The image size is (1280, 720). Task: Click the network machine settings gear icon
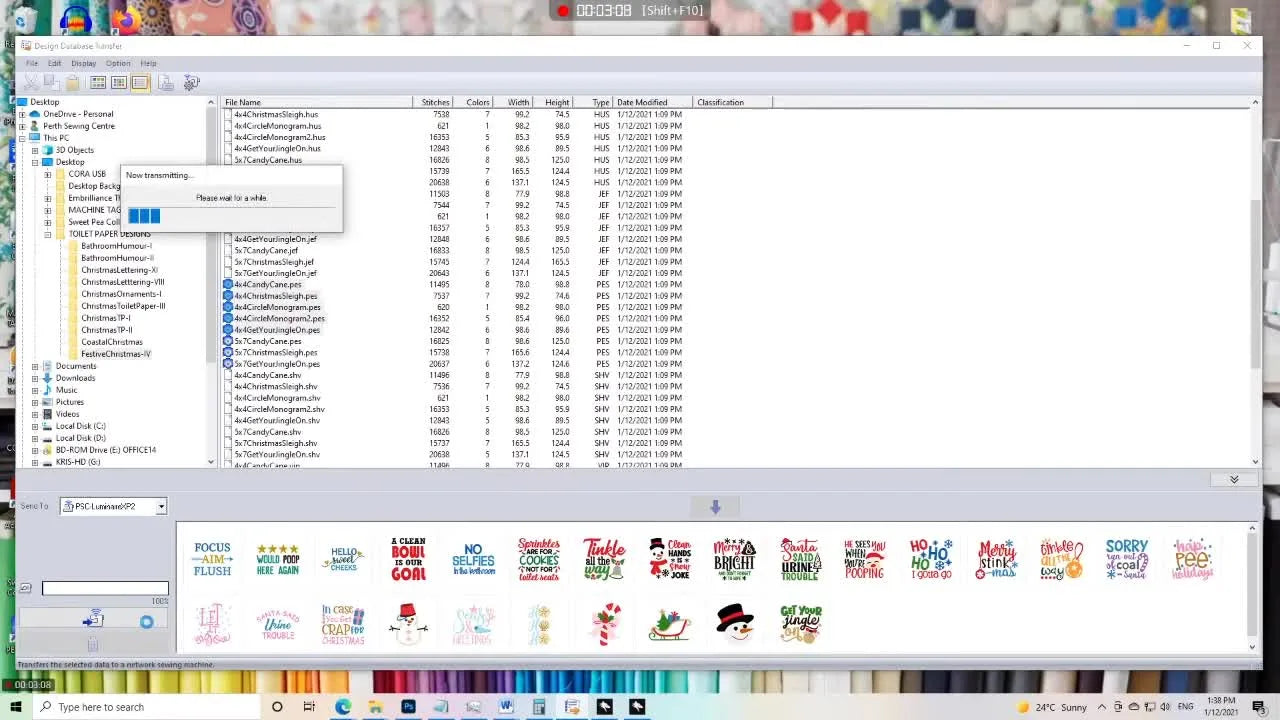[x=192, y=83]
